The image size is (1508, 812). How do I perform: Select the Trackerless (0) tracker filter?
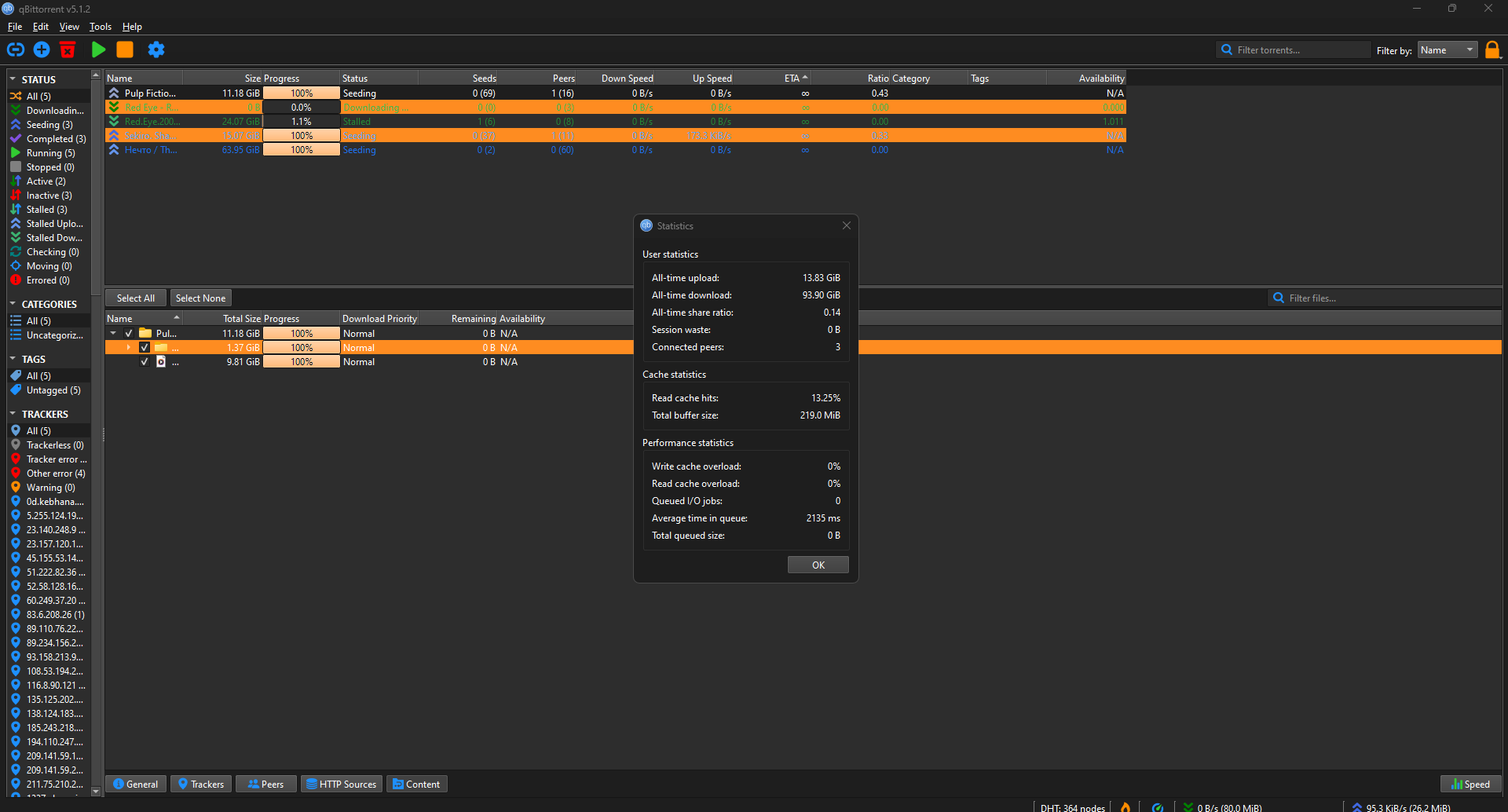[x=49, y=445]
